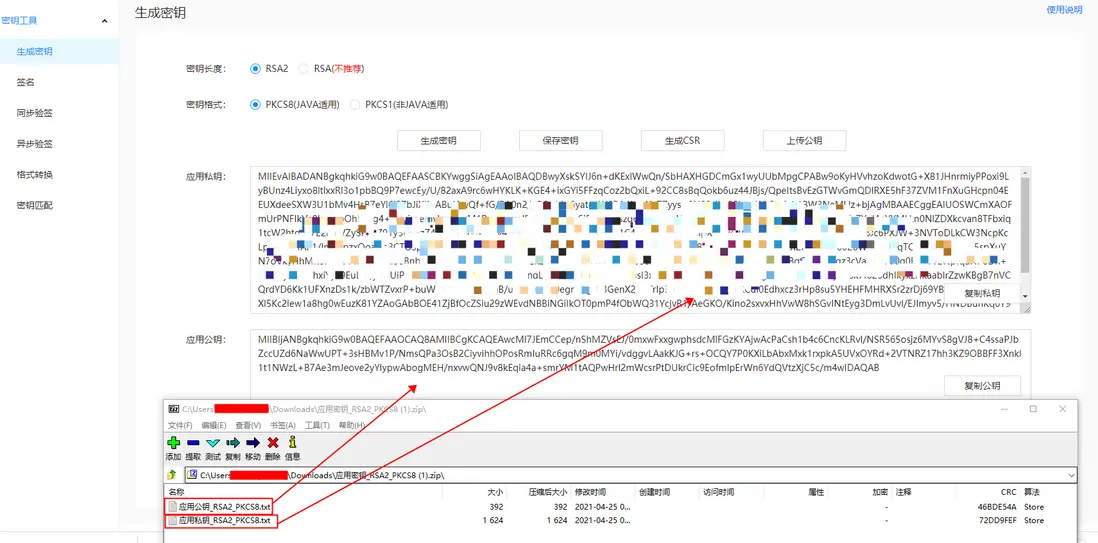Image resolution: width=1098 pixels, height=543 pixels.
Task: Click the 复制私钥 button
Action: coord(982,294)
